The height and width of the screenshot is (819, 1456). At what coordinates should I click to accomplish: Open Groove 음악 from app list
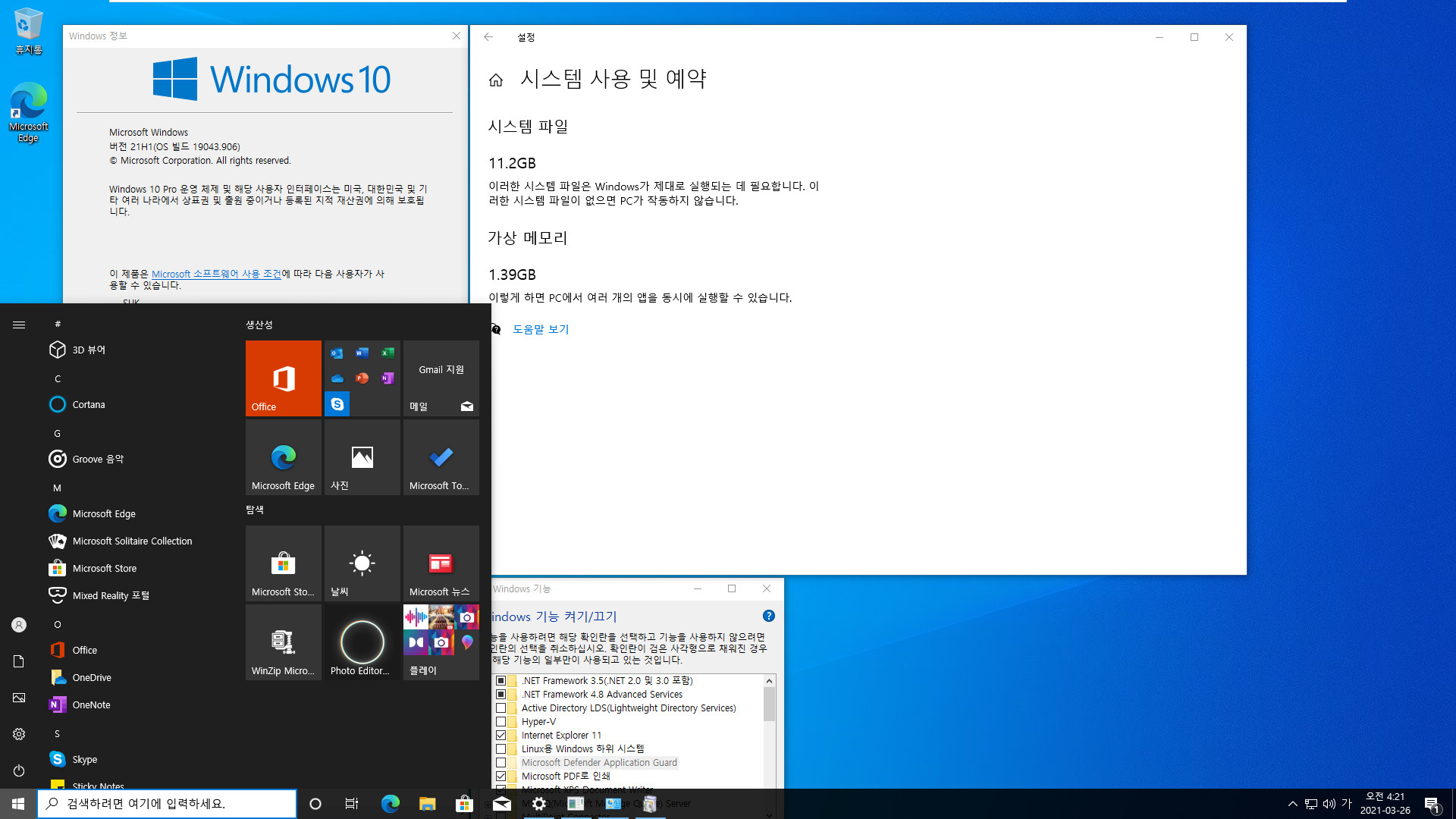tap(136, 459)
